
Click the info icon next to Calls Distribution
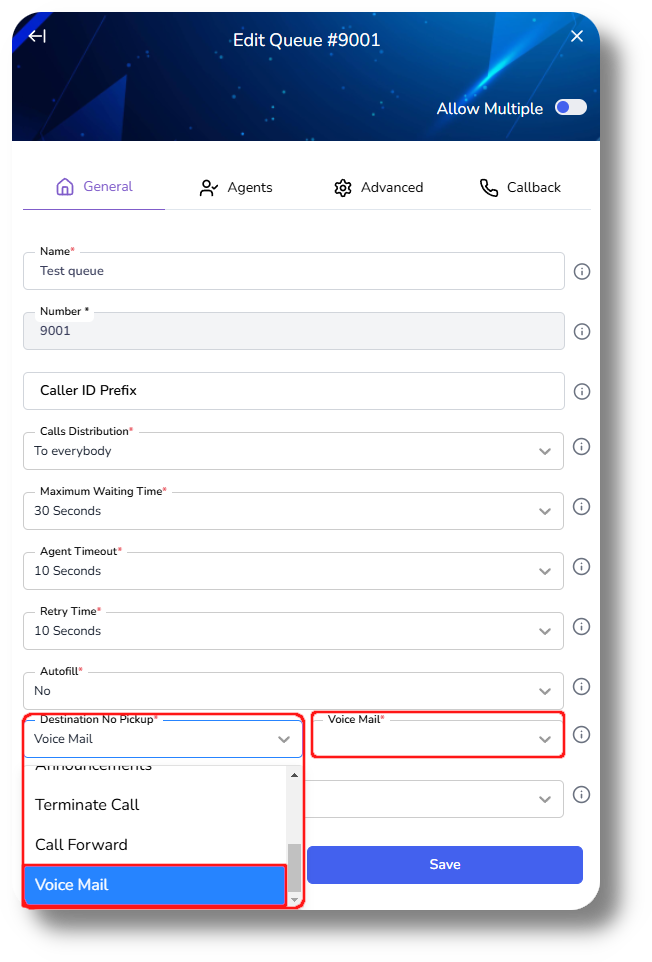[x=581, y=447]
